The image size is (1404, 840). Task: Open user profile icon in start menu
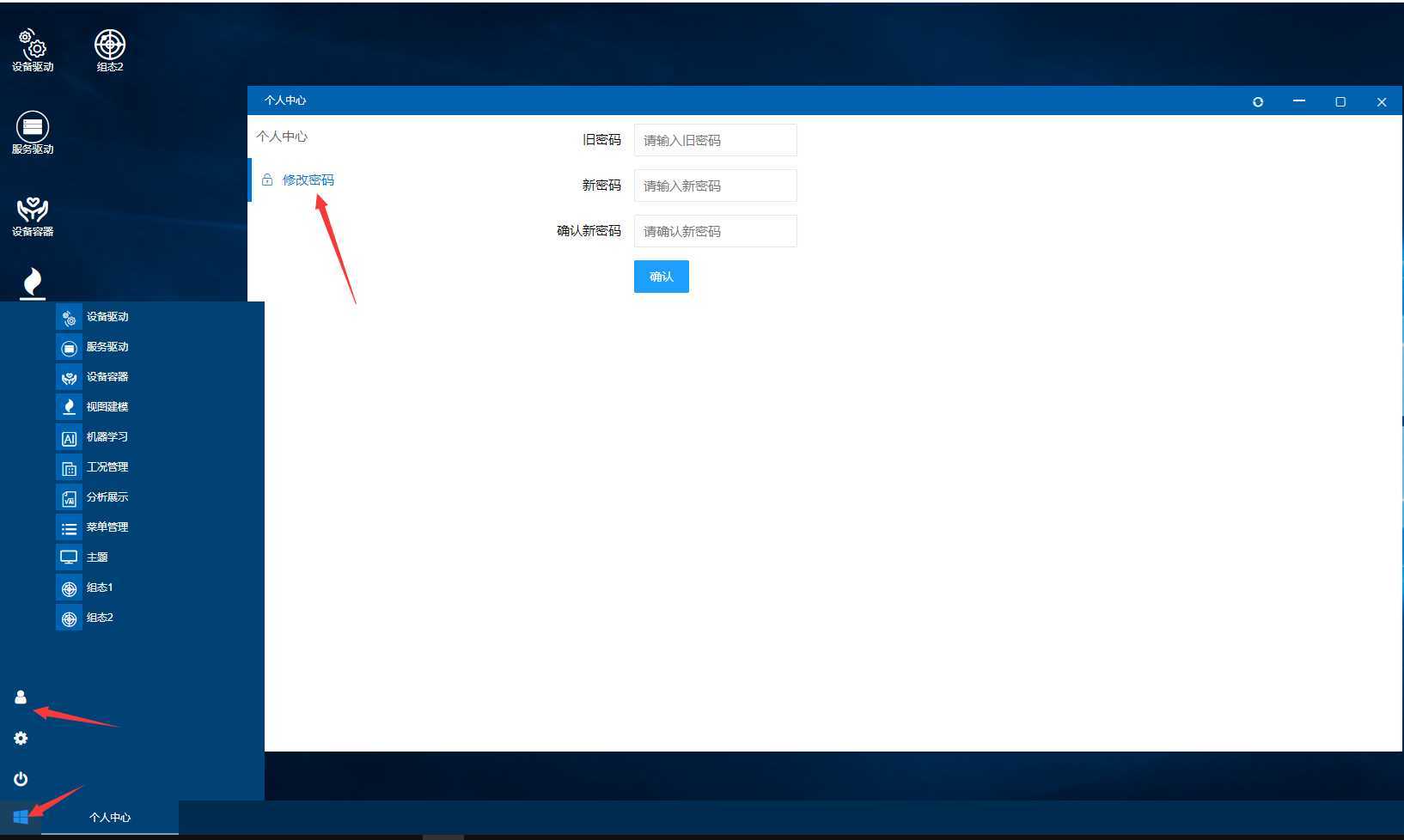(x=21, y=697)
